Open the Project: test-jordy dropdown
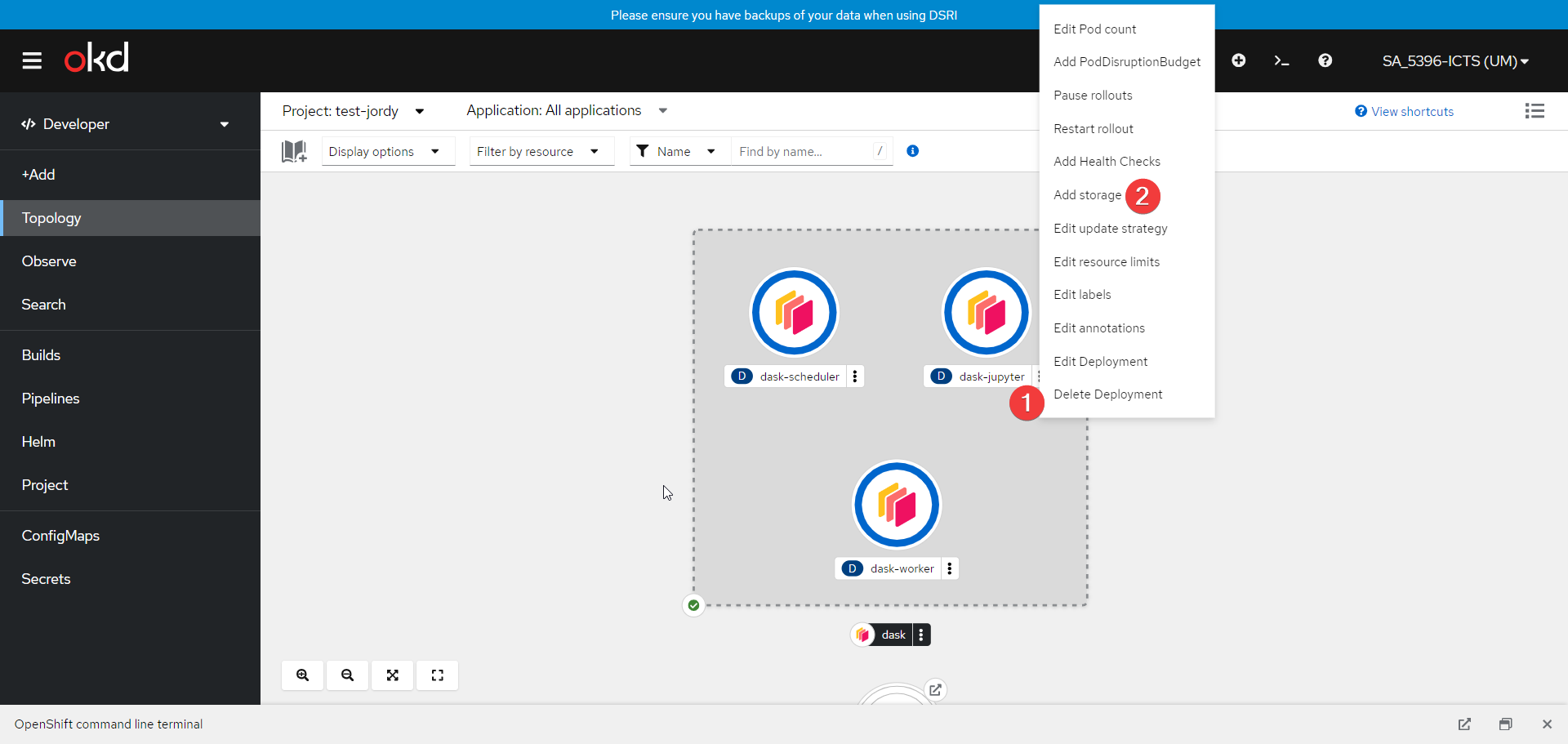This screenshot has width=1568, height=744. [x=353, y=111]
